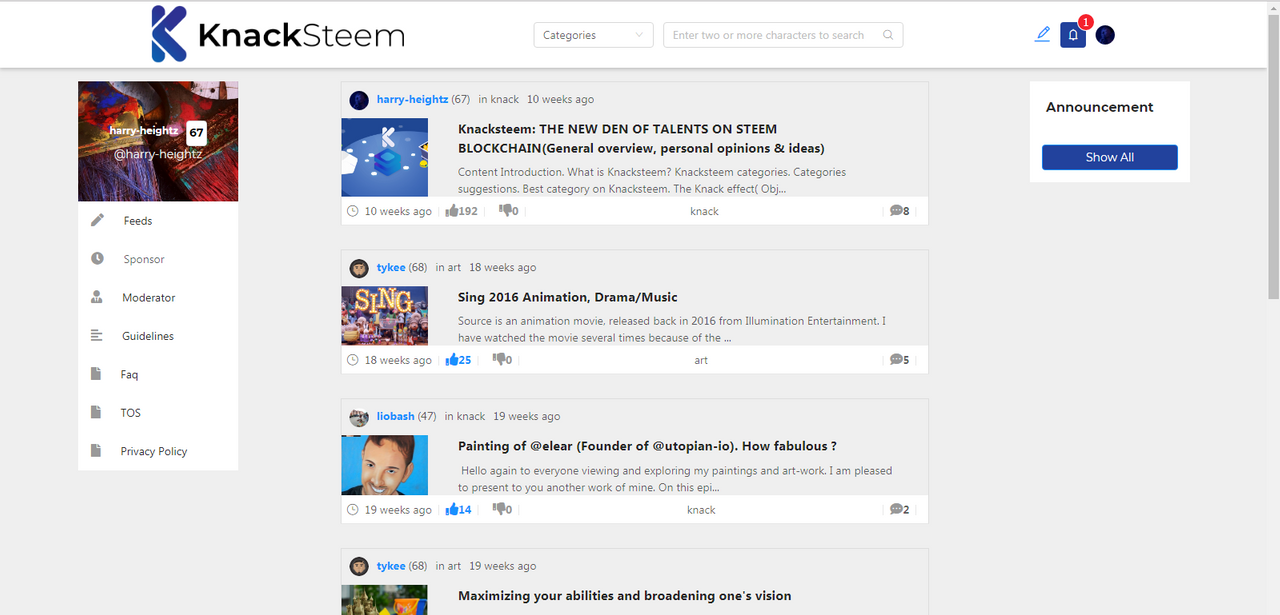Open the notifications bell

1073,35
